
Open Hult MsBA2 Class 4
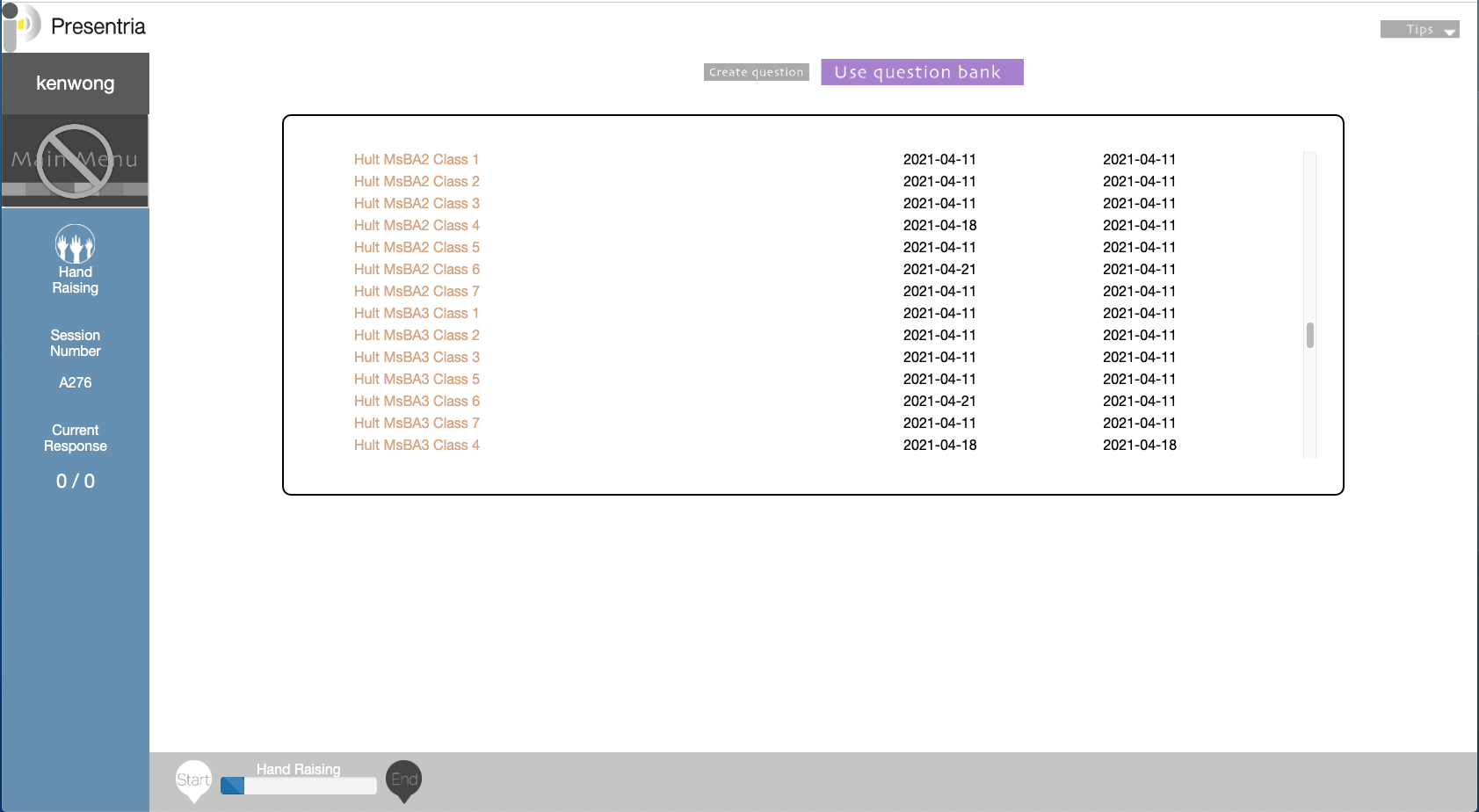coord(417,225)
